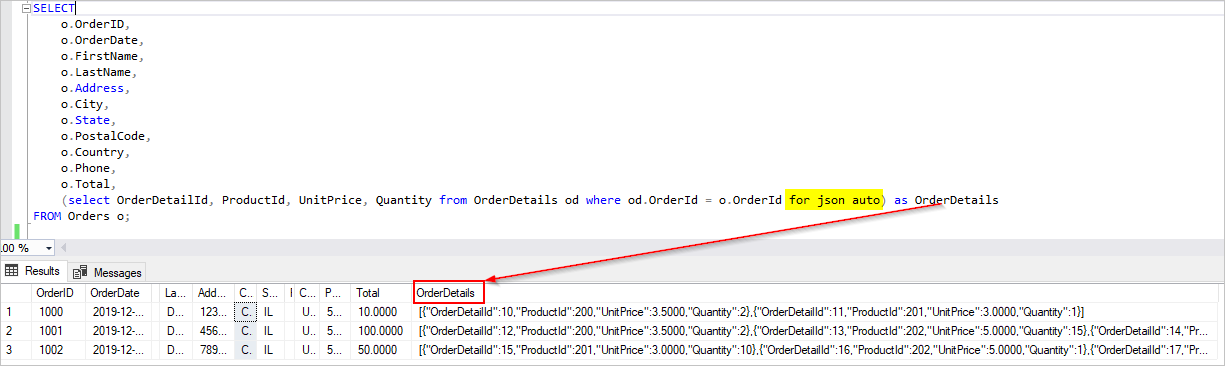Click the o.PostalCode line in query
The height and width of the screenshot is (366, 1225).
[106, 136]
